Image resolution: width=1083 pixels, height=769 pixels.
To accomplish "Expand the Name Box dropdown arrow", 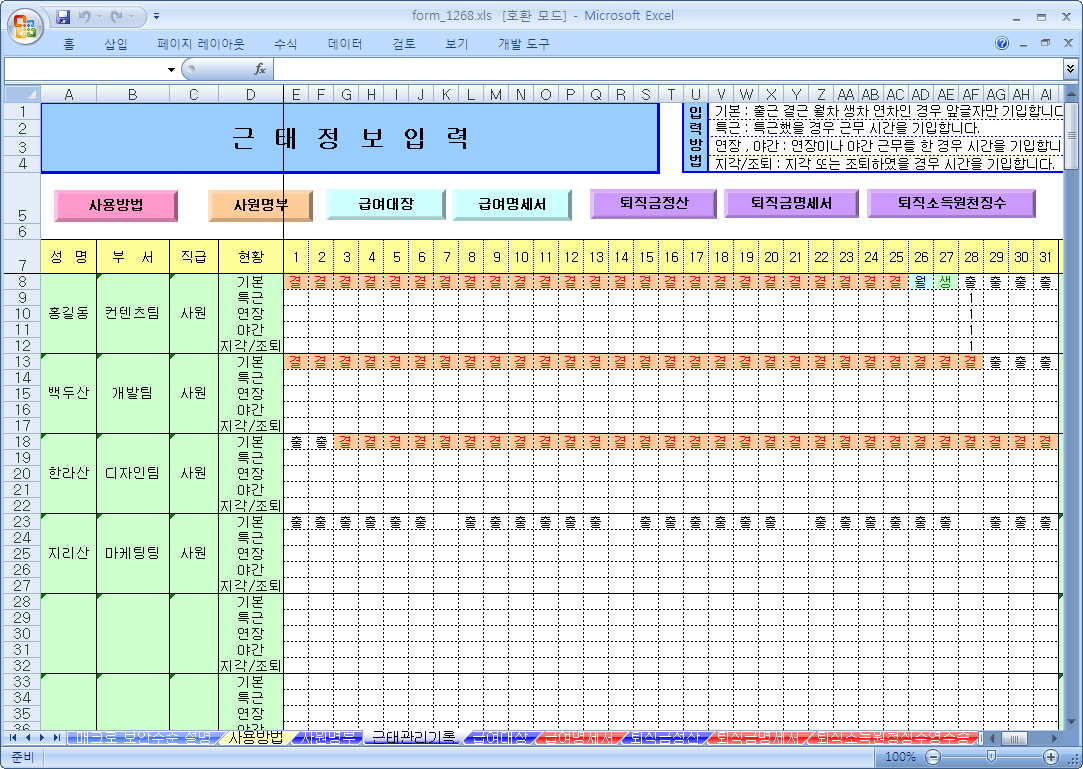I will point(171,69).
